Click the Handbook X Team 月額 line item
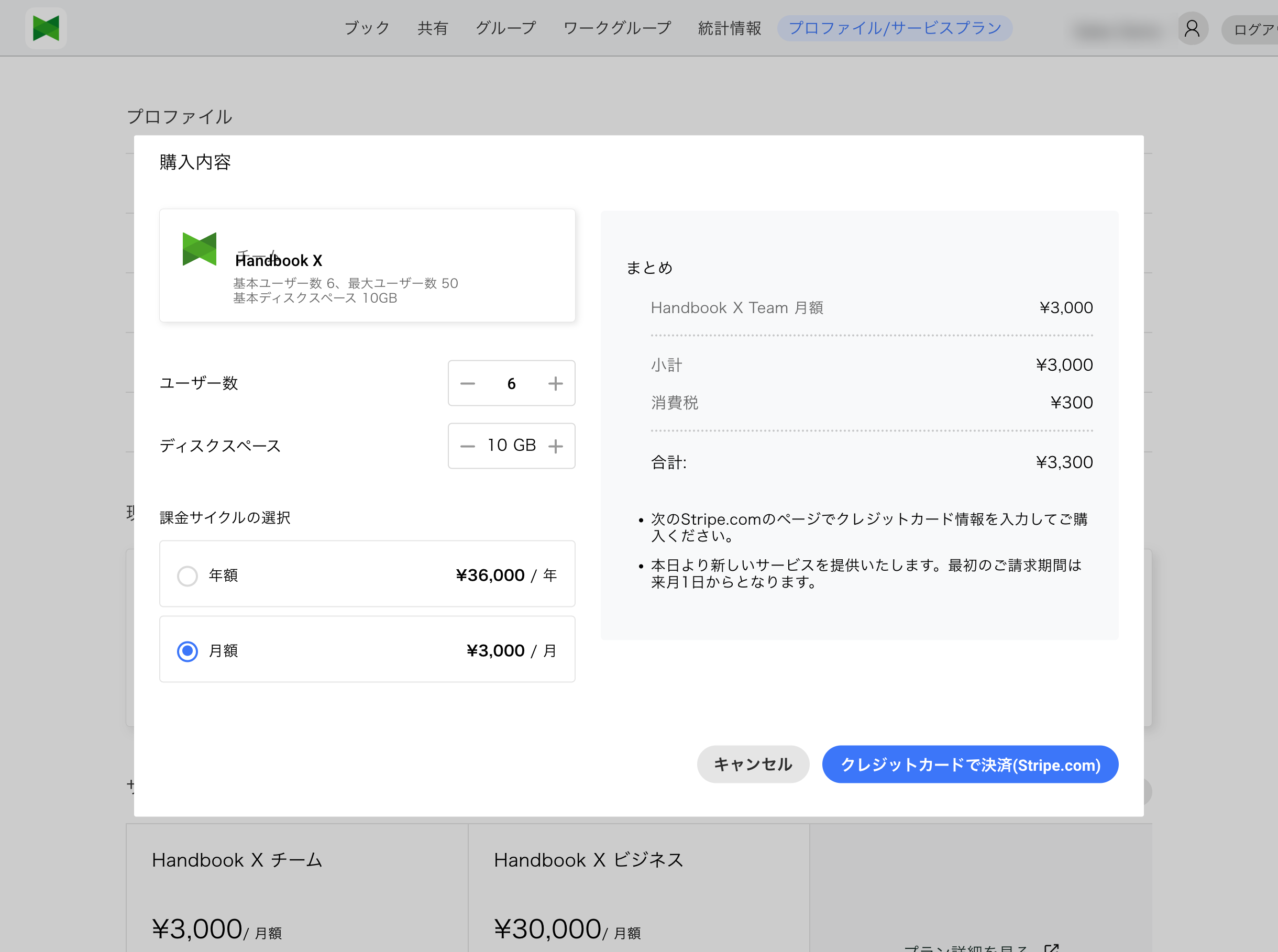The image size is (1278, 952). 872,308
